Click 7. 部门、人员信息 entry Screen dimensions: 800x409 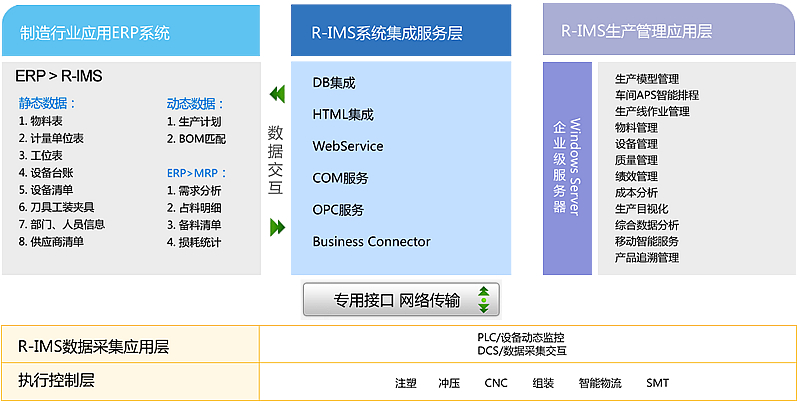click(62, 224)
